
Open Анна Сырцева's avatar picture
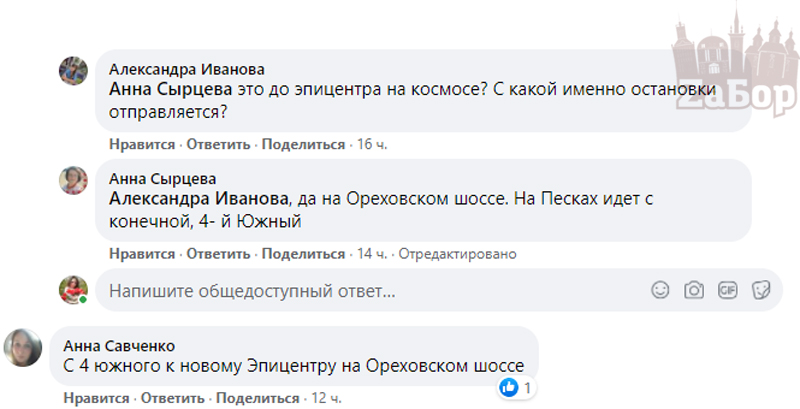tap(76, 180)
